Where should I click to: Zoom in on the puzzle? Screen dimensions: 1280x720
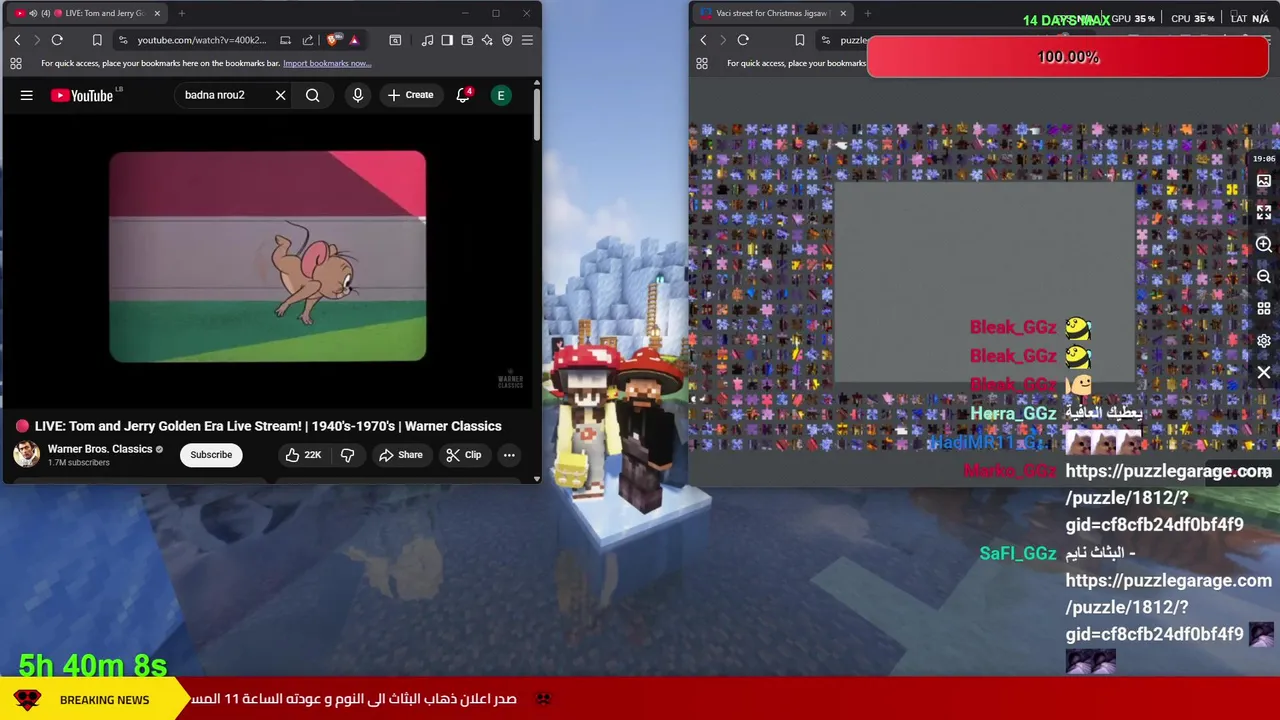tap(1264, 244)
